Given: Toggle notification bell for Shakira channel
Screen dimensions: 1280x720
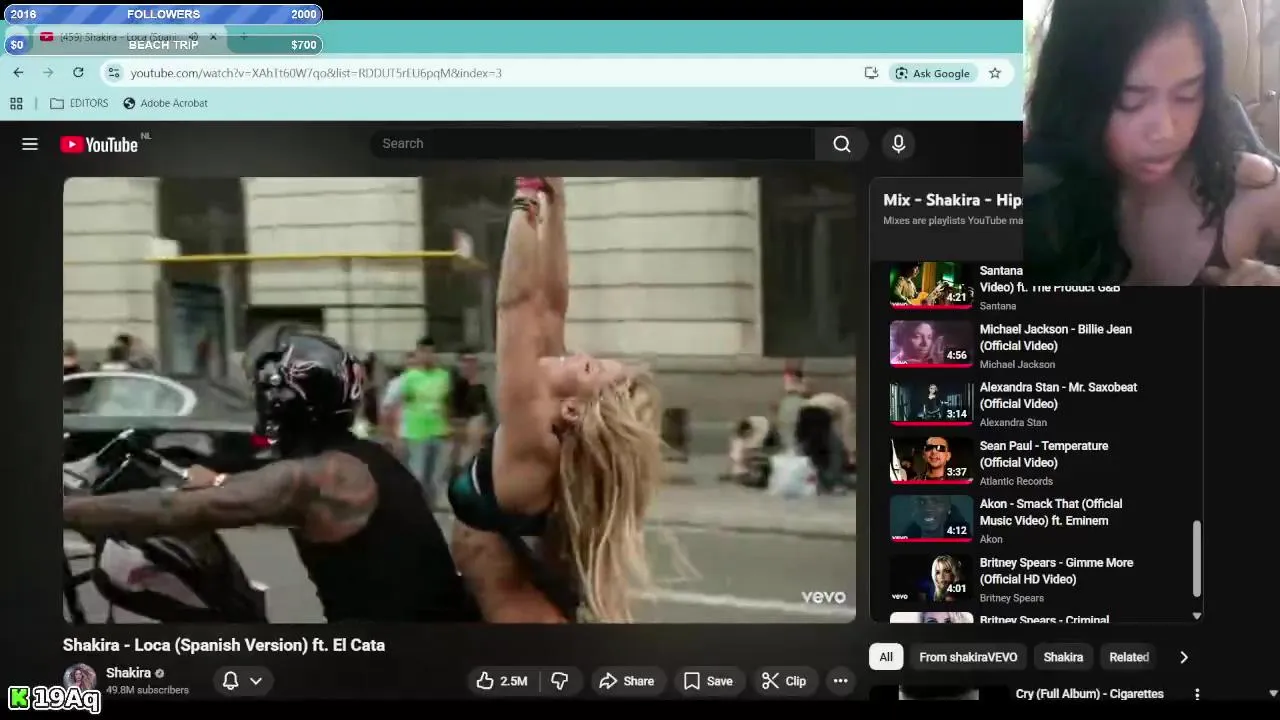Looking at the screenshot, I should coord(230,681).
